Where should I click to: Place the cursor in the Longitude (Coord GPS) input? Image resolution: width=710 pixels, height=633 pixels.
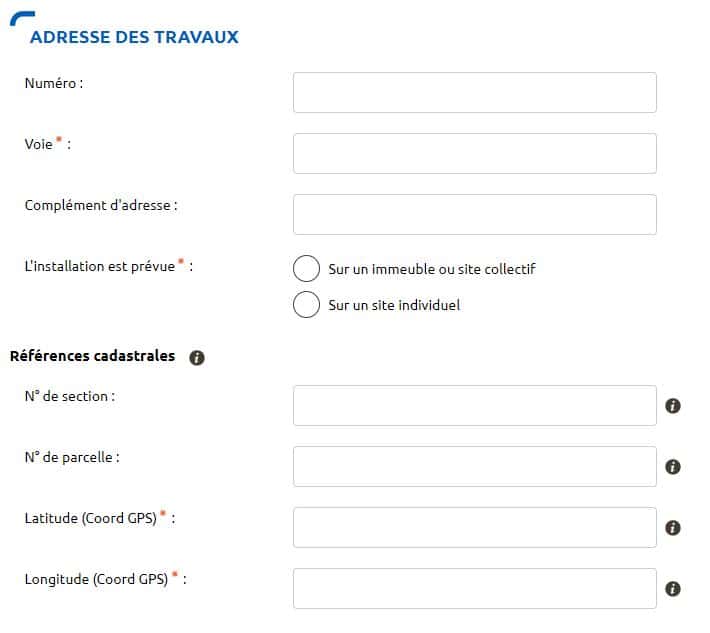click(474, 588)
